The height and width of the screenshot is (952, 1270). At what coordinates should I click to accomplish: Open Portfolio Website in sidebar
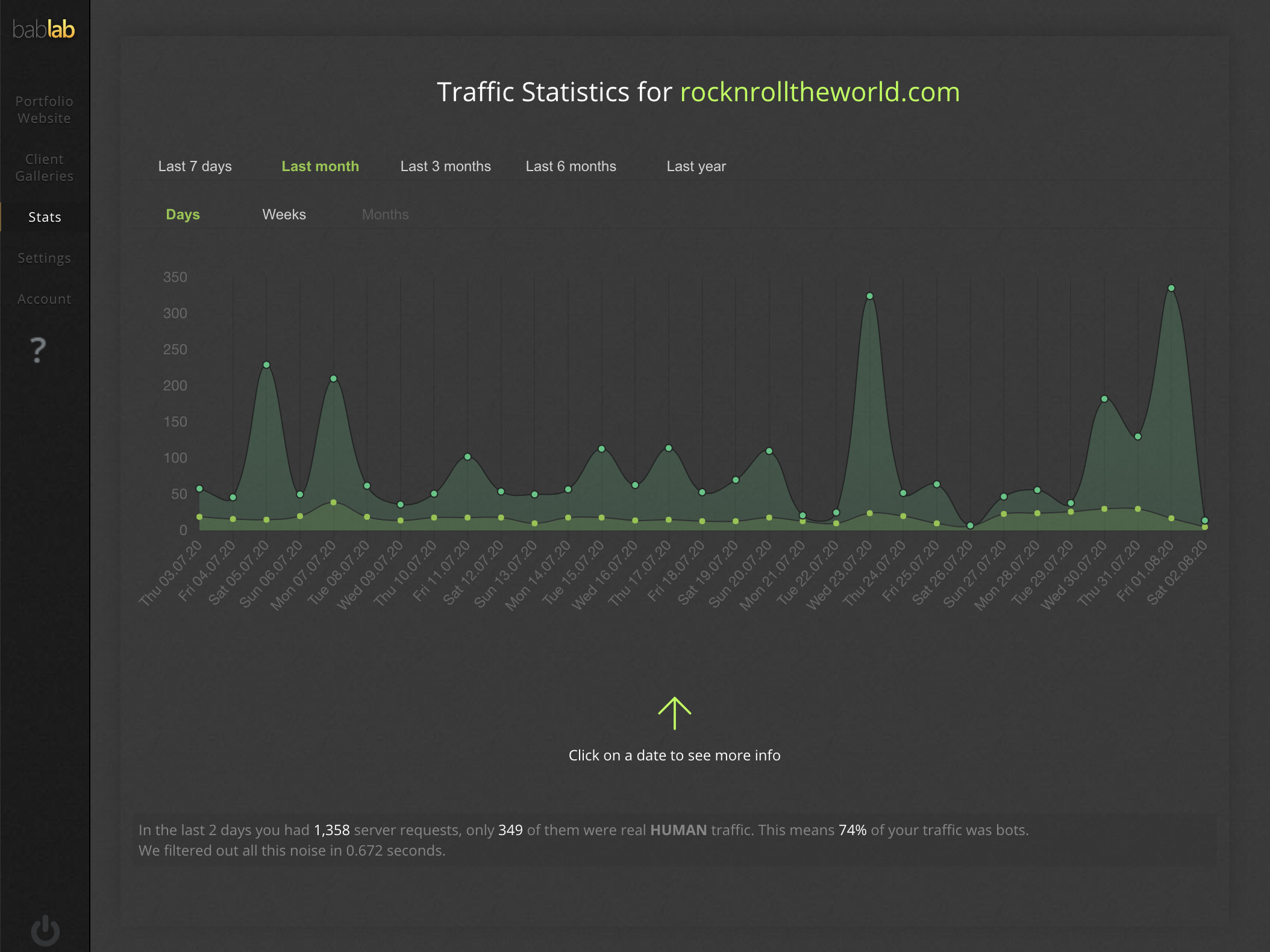tap(44, 110)
